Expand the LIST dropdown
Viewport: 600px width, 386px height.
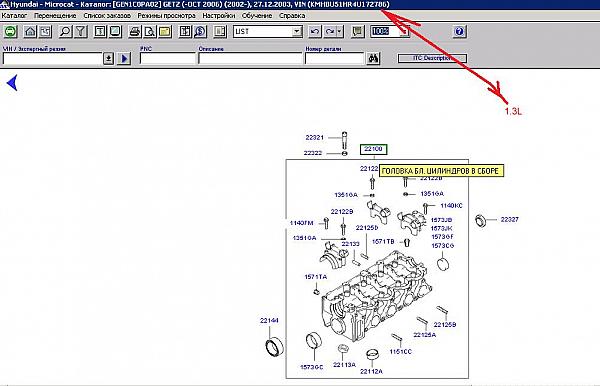(297, 31)
